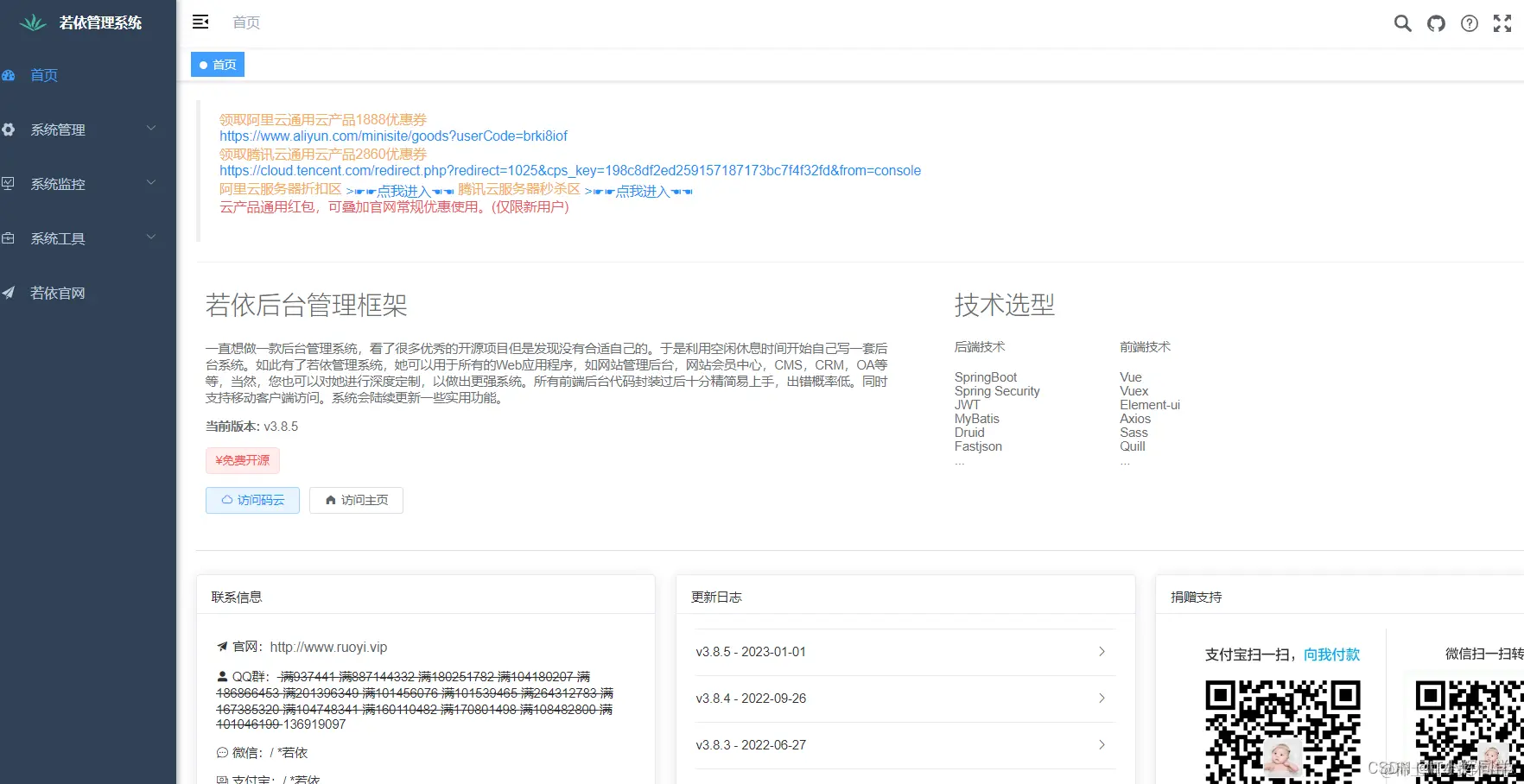
Task: Open the cloud.tencent.com redirect link
Action: click(570, 171)
